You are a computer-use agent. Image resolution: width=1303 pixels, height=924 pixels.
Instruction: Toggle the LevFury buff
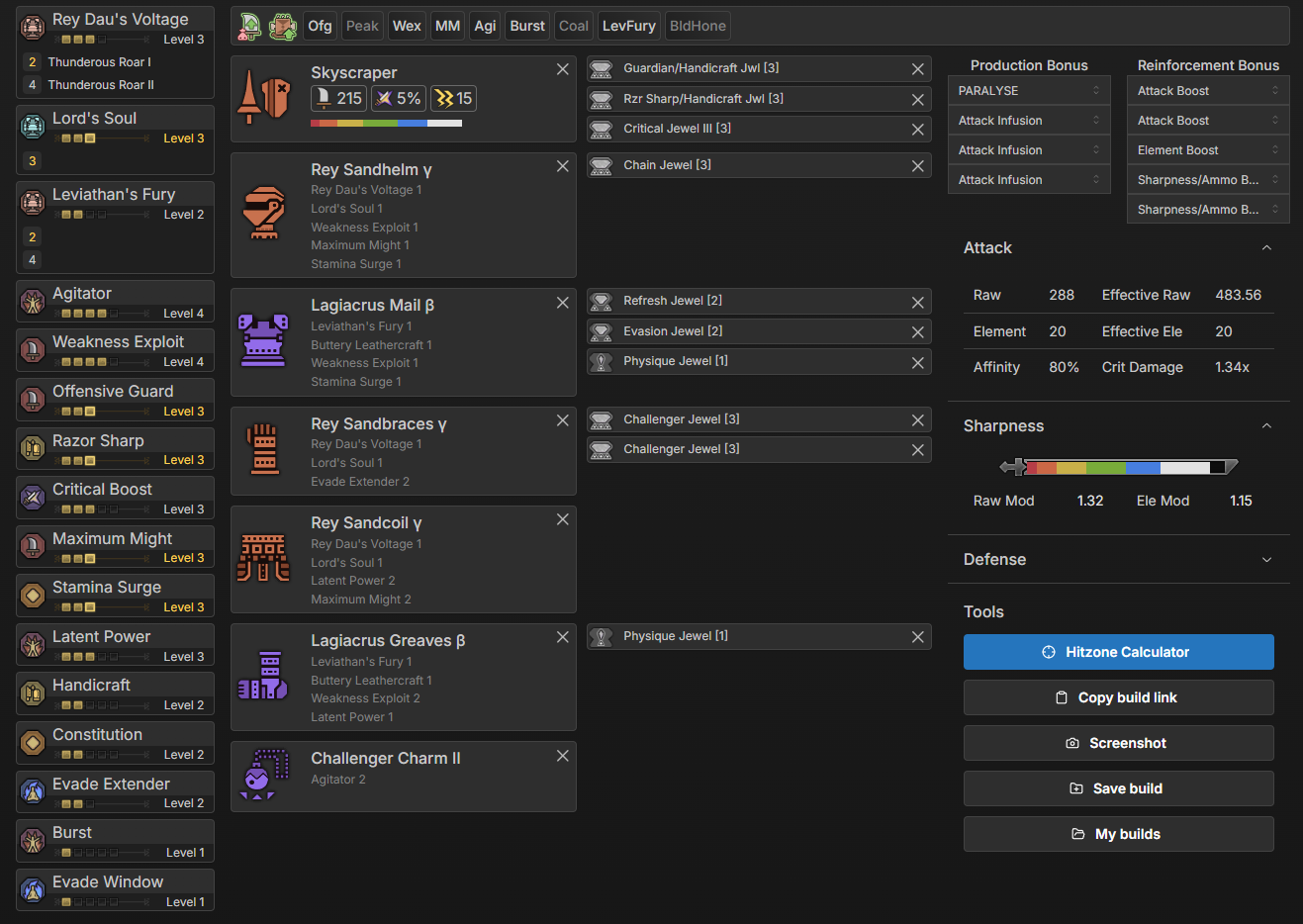click(x=629, y=26)
